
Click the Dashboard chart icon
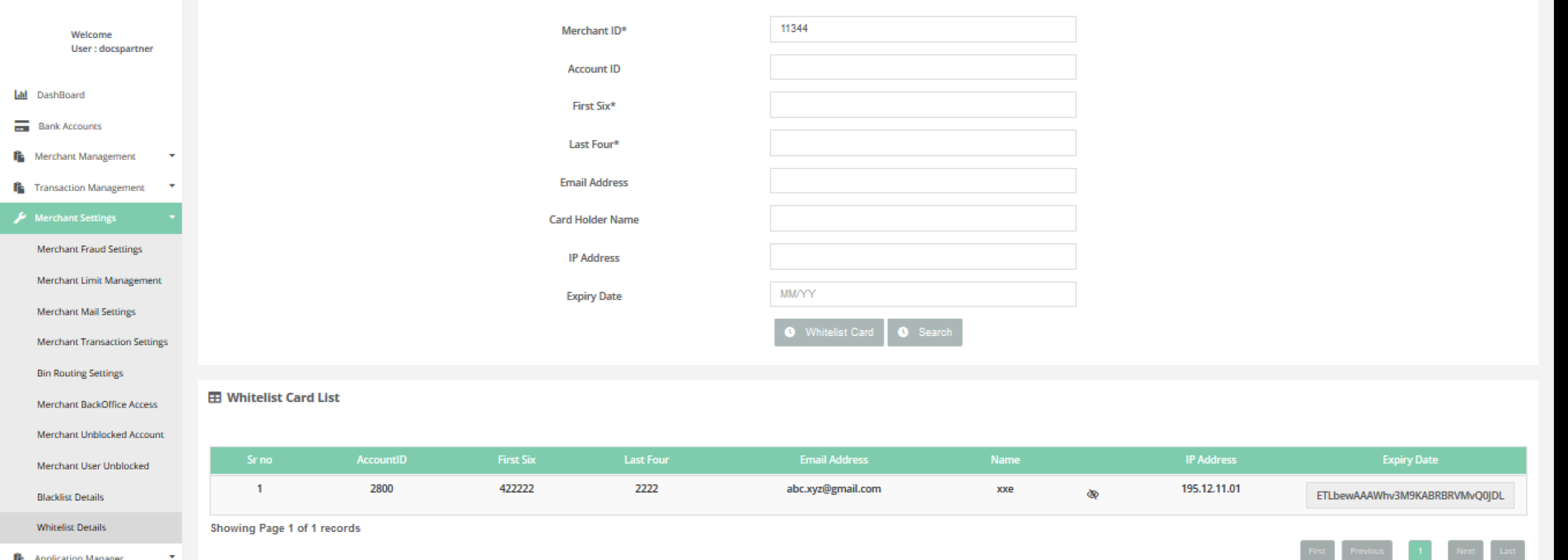click(x=21, y=95)
